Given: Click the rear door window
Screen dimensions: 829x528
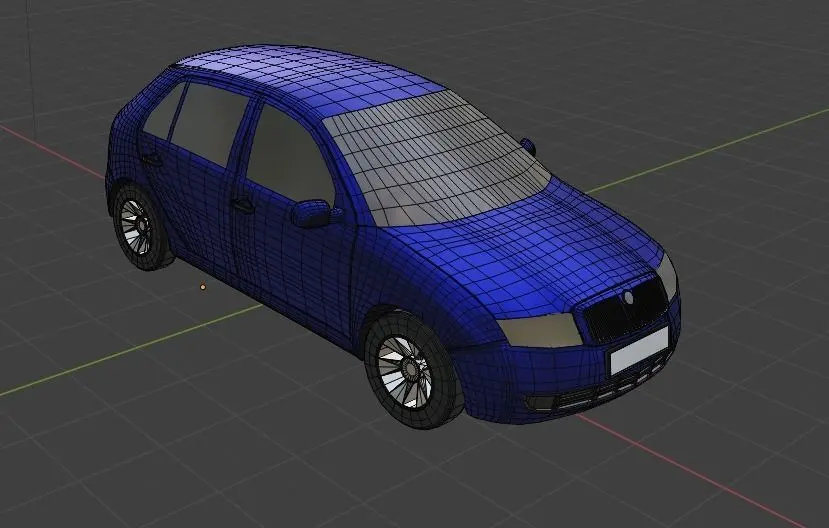Looking at the screenshot, I should (209, 124).
